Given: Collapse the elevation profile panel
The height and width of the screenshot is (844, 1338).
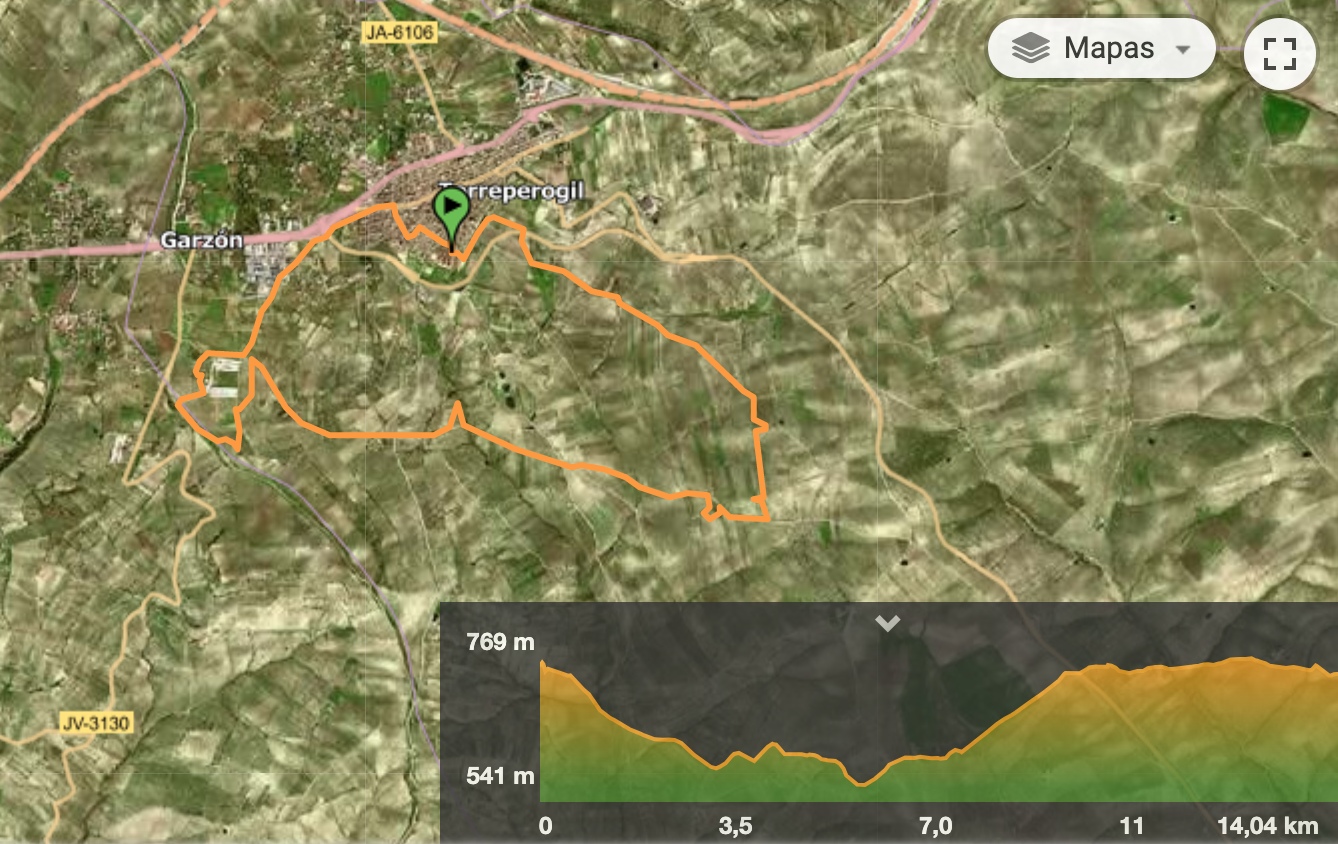Looking at the screenshot, I should coord(887,623).
